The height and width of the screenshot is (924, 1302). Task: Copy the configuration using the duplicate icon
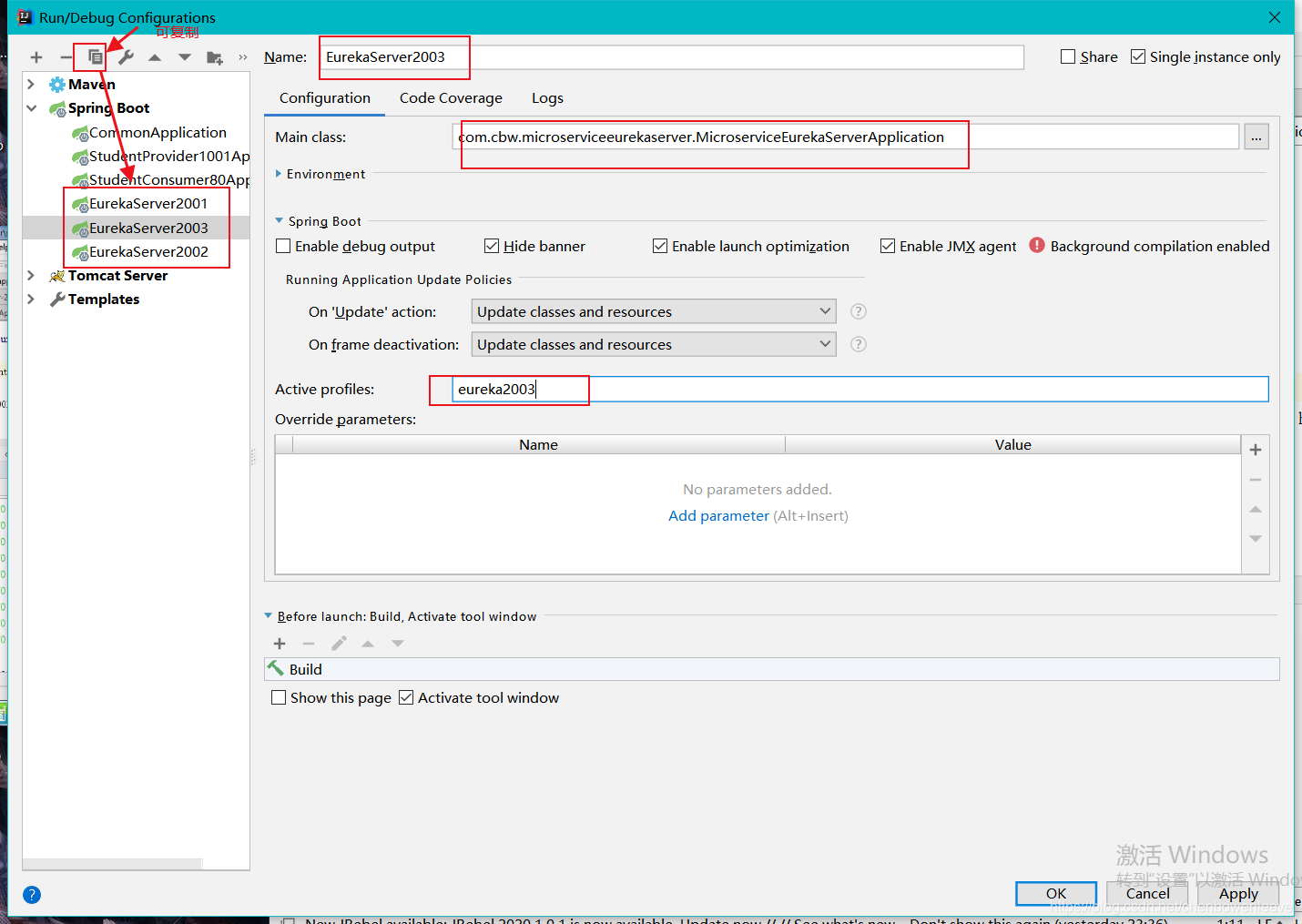(95, 57)
